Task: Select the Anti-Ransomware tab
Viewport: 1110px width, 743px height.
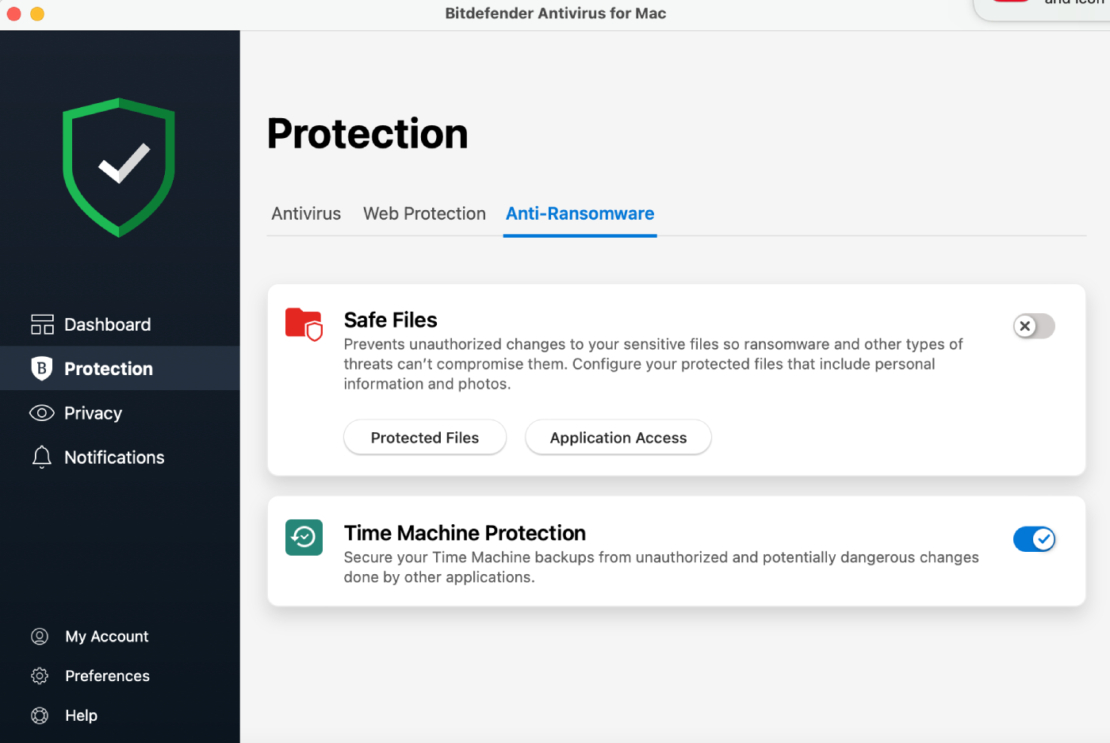Action: click(579, 213)
